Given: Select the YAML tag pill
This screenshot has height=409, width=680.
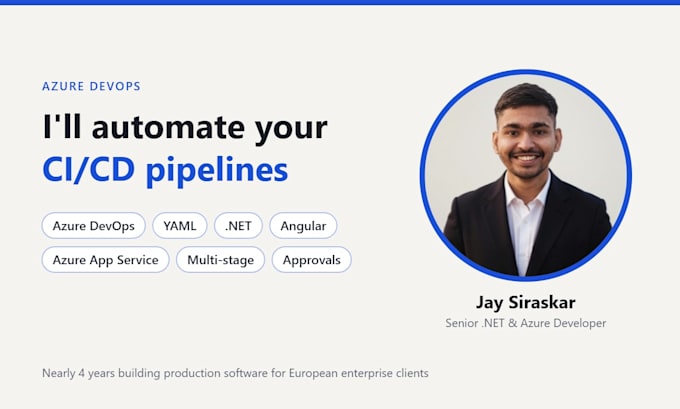Looking at the screenshot, I should [x=180, y=226].
